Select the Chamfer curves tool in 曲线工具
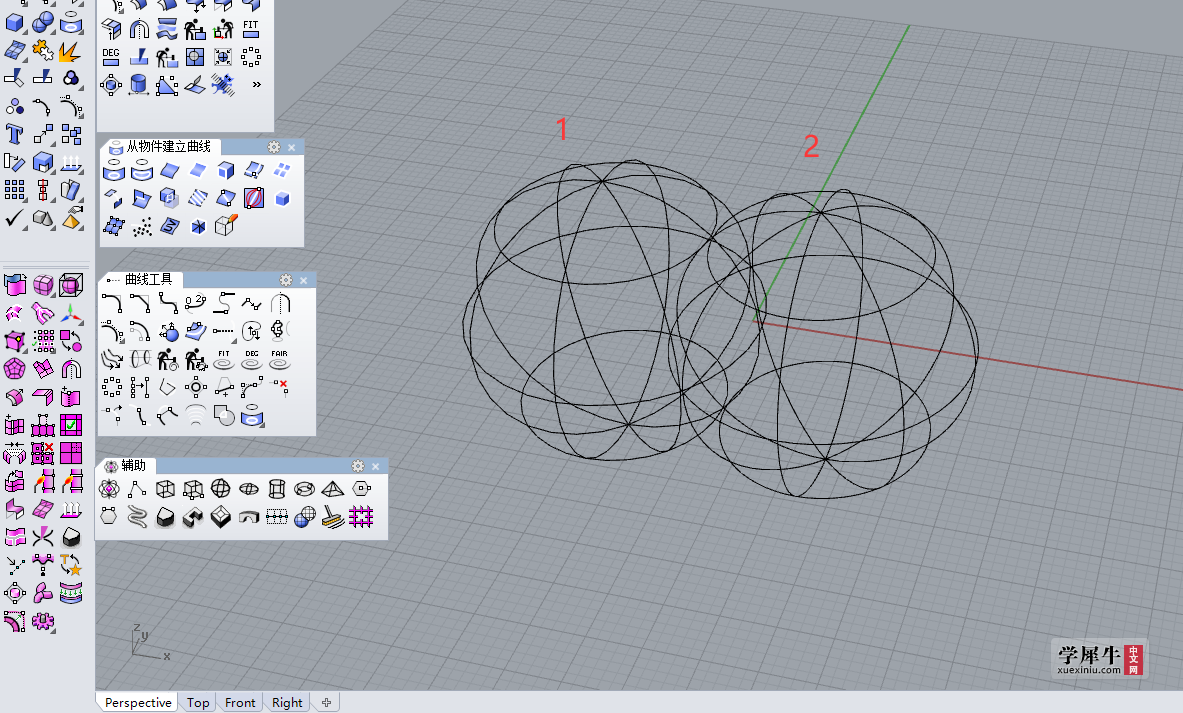This screenshot has width=1183, height=713. 140,303
